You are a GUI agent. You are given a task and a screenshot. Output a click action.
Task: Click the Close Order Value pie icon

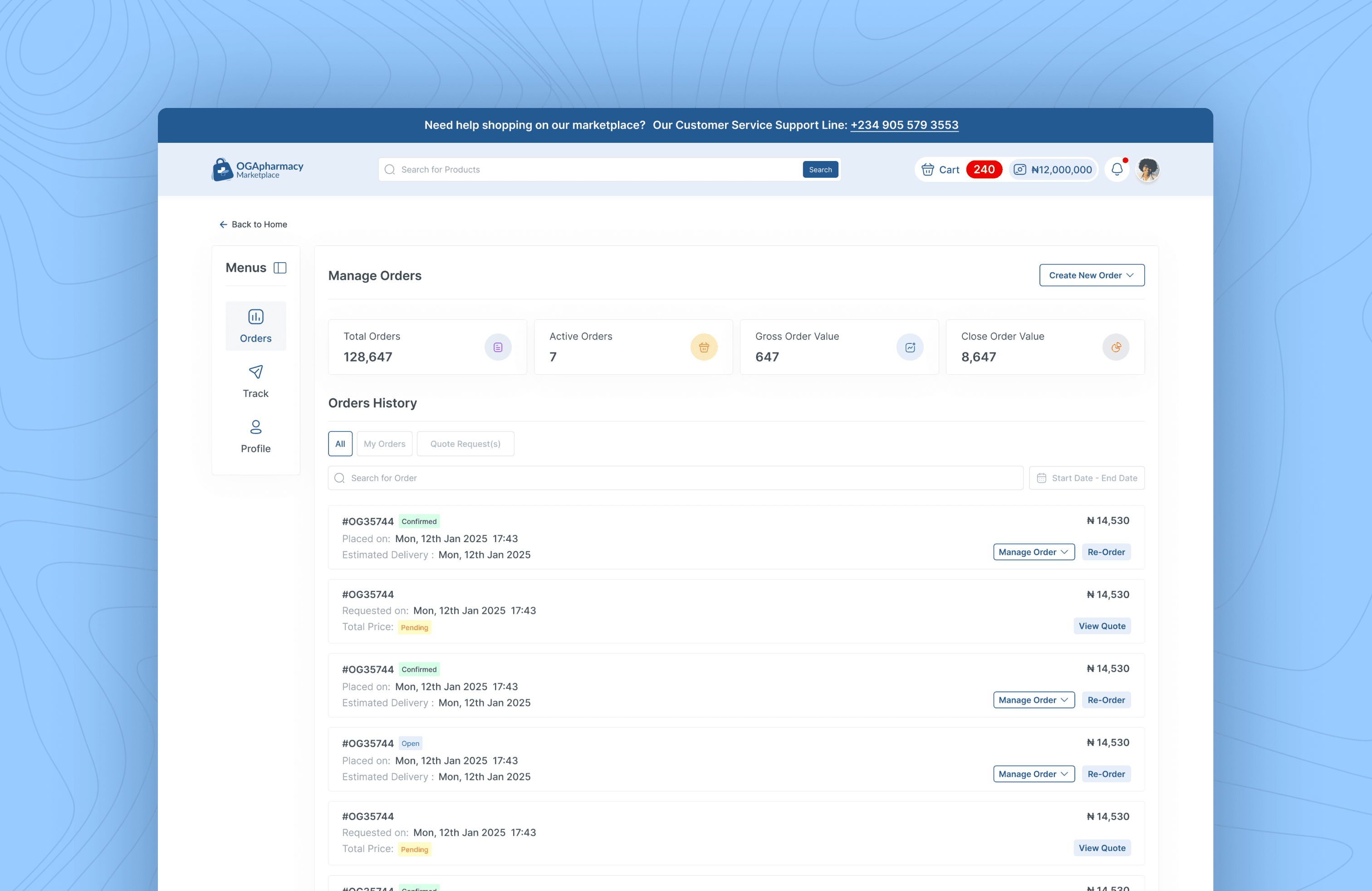(1116, 347)
